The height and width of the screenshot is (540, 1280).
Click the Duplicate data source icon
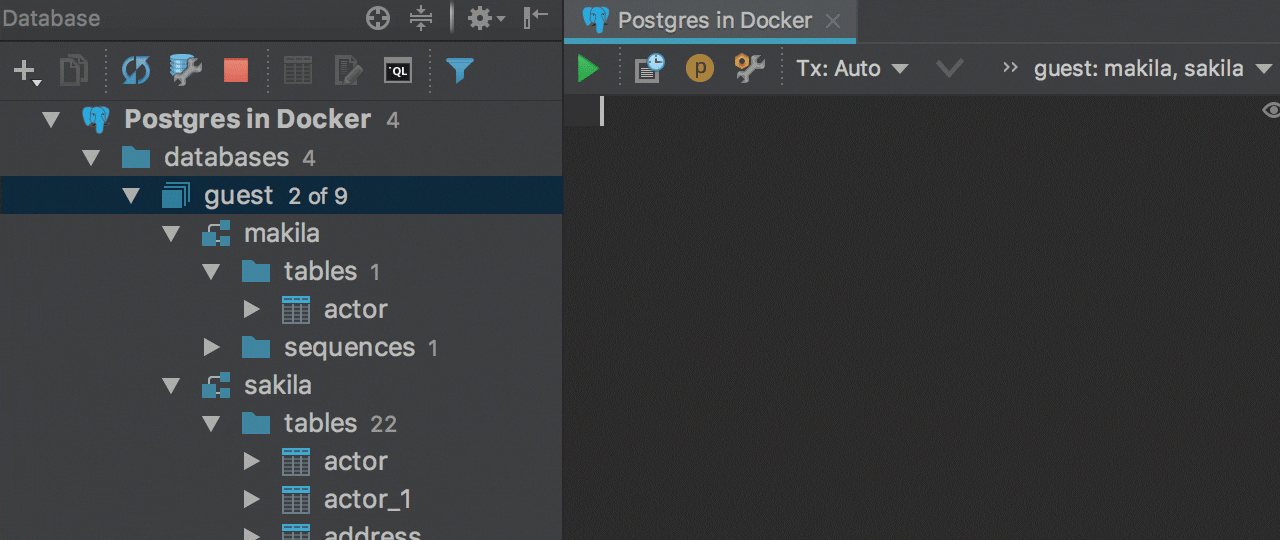[x=74, y=70]
